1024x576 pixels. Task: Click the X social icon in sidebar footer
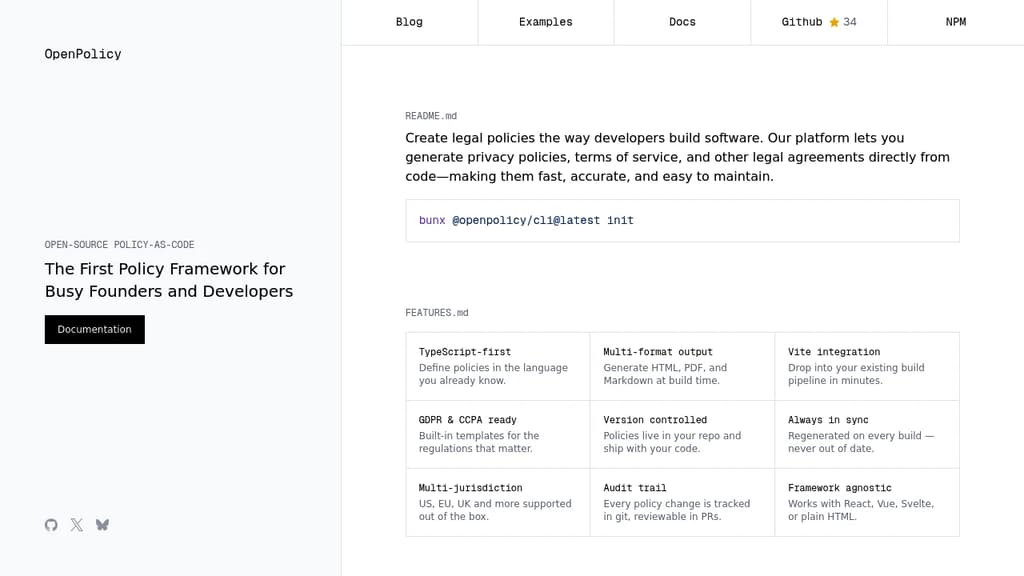pyautogui.click(x=77, y=525)
